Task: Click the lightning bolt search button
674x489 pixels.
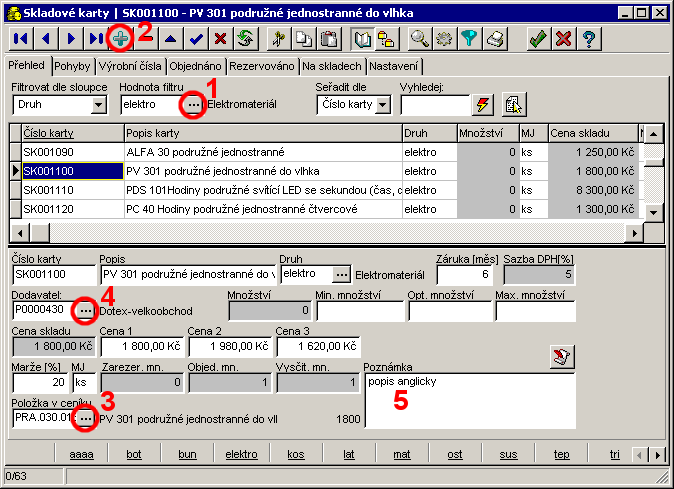Action: point(484,105)
